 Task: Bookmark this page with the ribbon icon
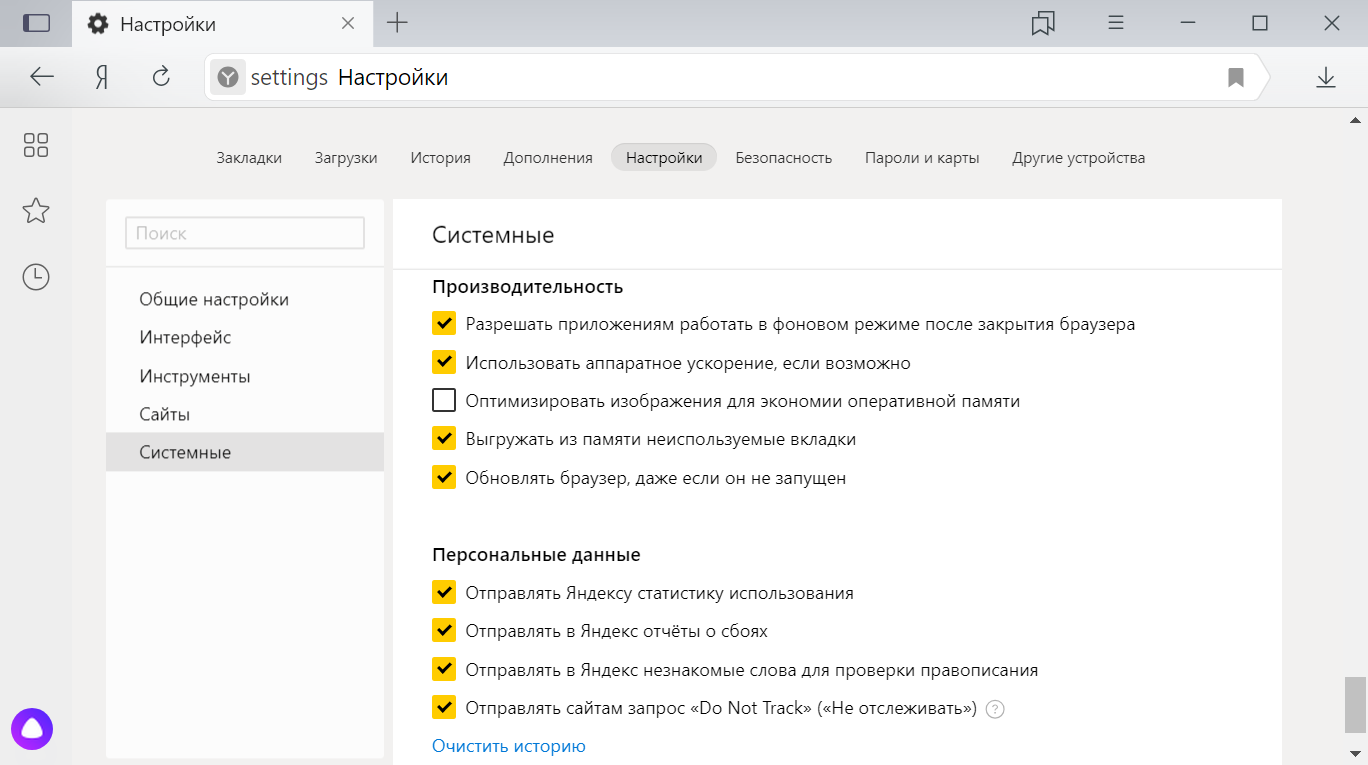(x=1236, y=77)
